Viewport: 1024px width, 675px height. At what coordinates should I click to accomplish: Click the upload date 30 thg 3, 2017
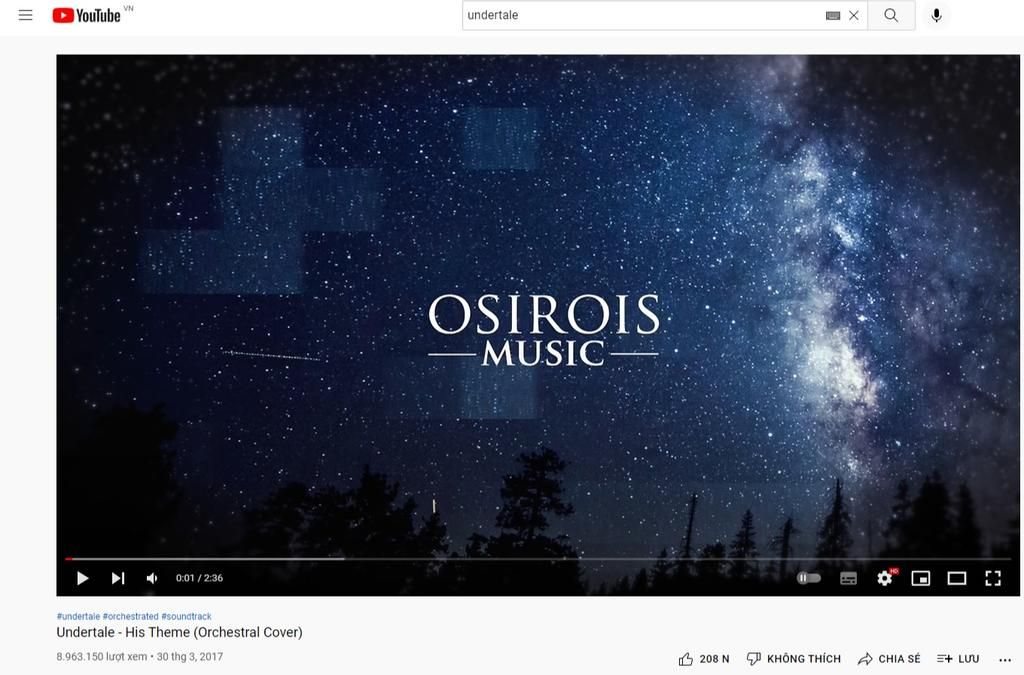[x=190, y=657]
